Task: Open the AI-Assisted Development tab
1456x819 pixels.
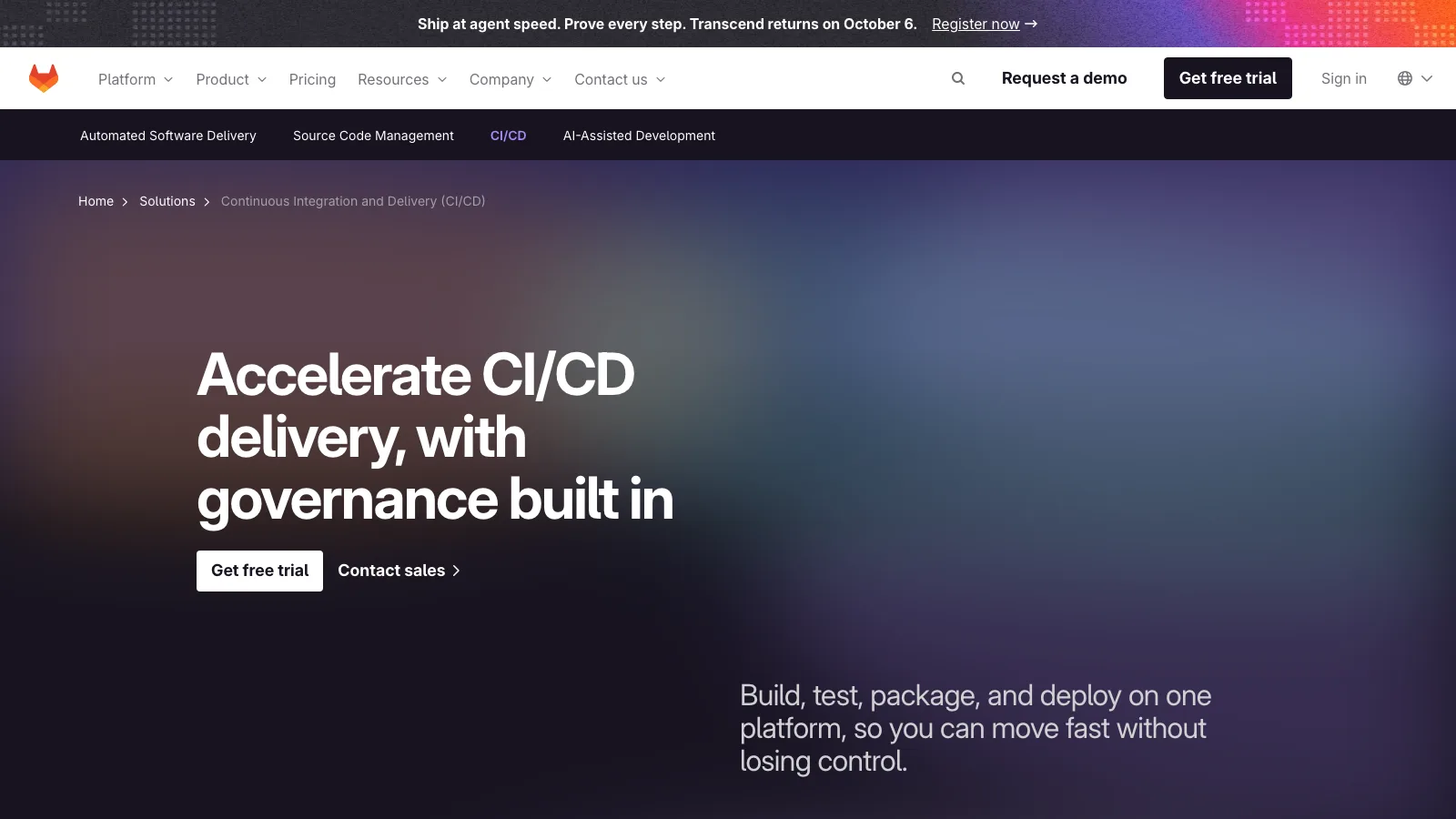Action: (639, 136)
